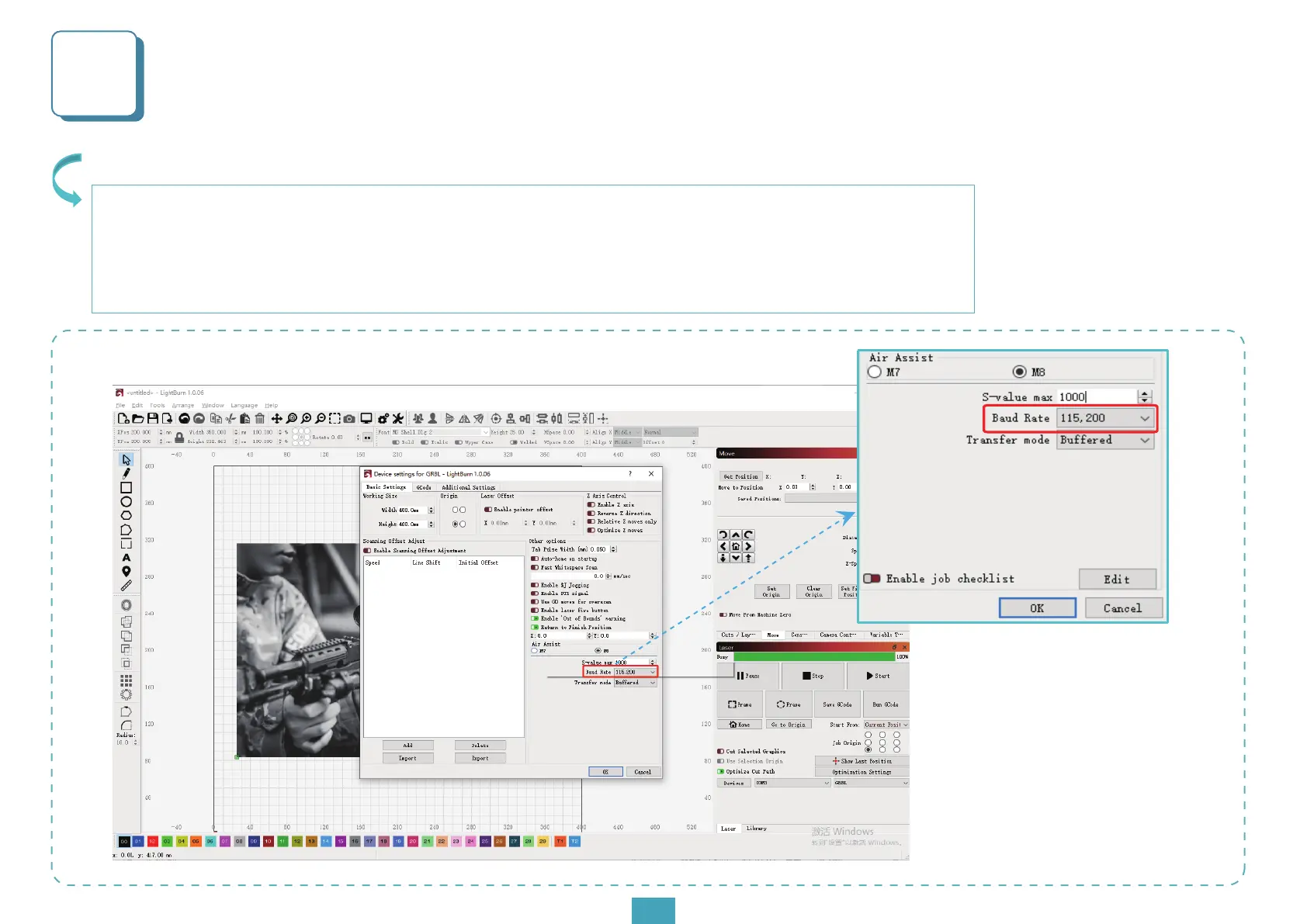The image size is (1307, 924).
Task: Click S-value max stepper in enlarged callout
Action: (x=1145, y=396)
